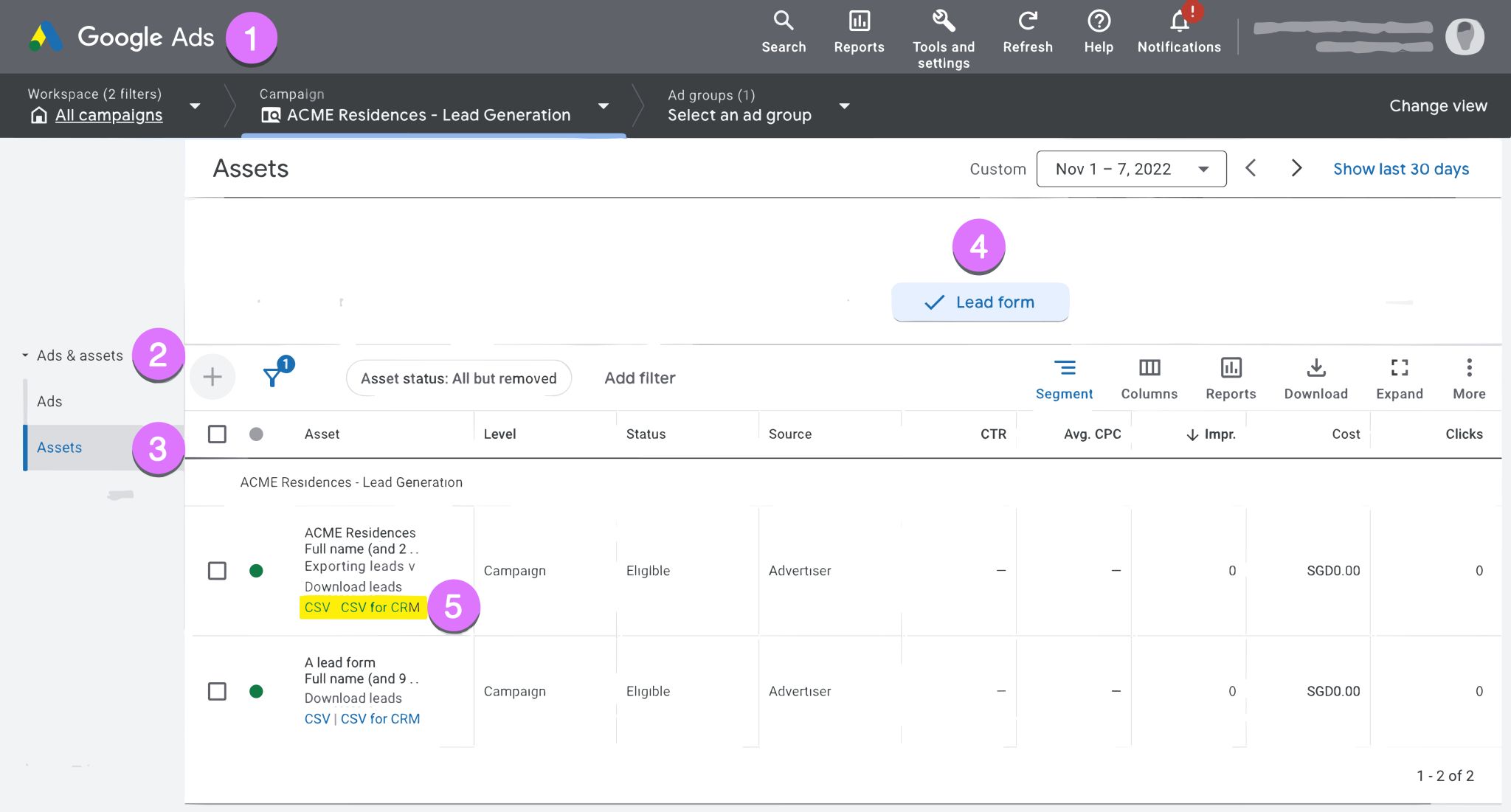
Task: Select the Lead form tab
Action: point(980,302)
